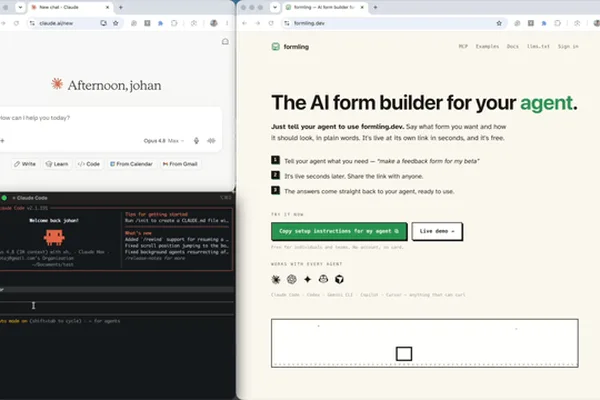Click the Cursor cube agent icon
Image resolution: width=600 pixels, height=400 pixels.
tap(339, 279)
